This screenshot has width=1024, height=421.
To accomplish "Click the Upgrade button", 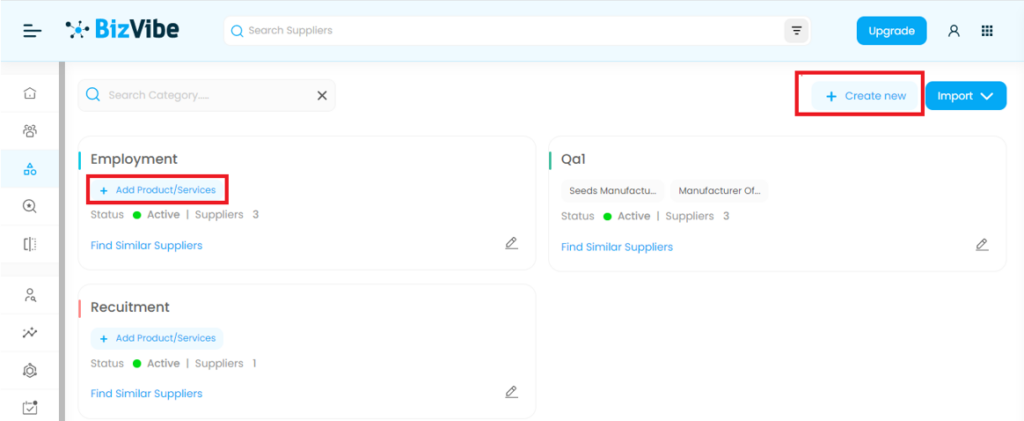I will (x=891, y=31).
